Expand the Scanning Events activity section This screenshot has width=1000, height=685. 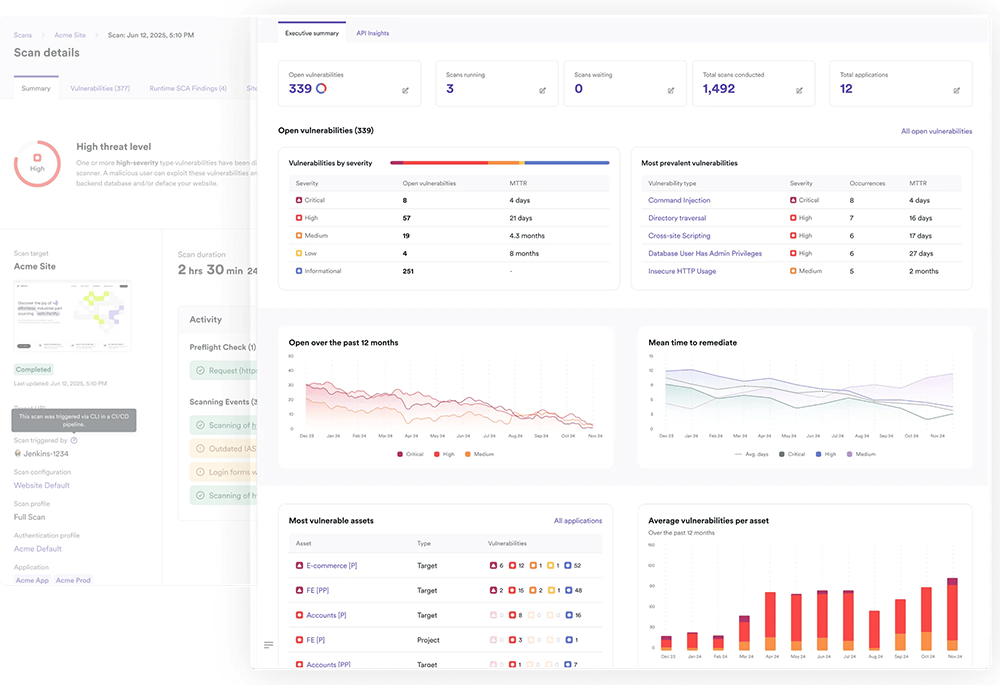click(x=224, y=402)
